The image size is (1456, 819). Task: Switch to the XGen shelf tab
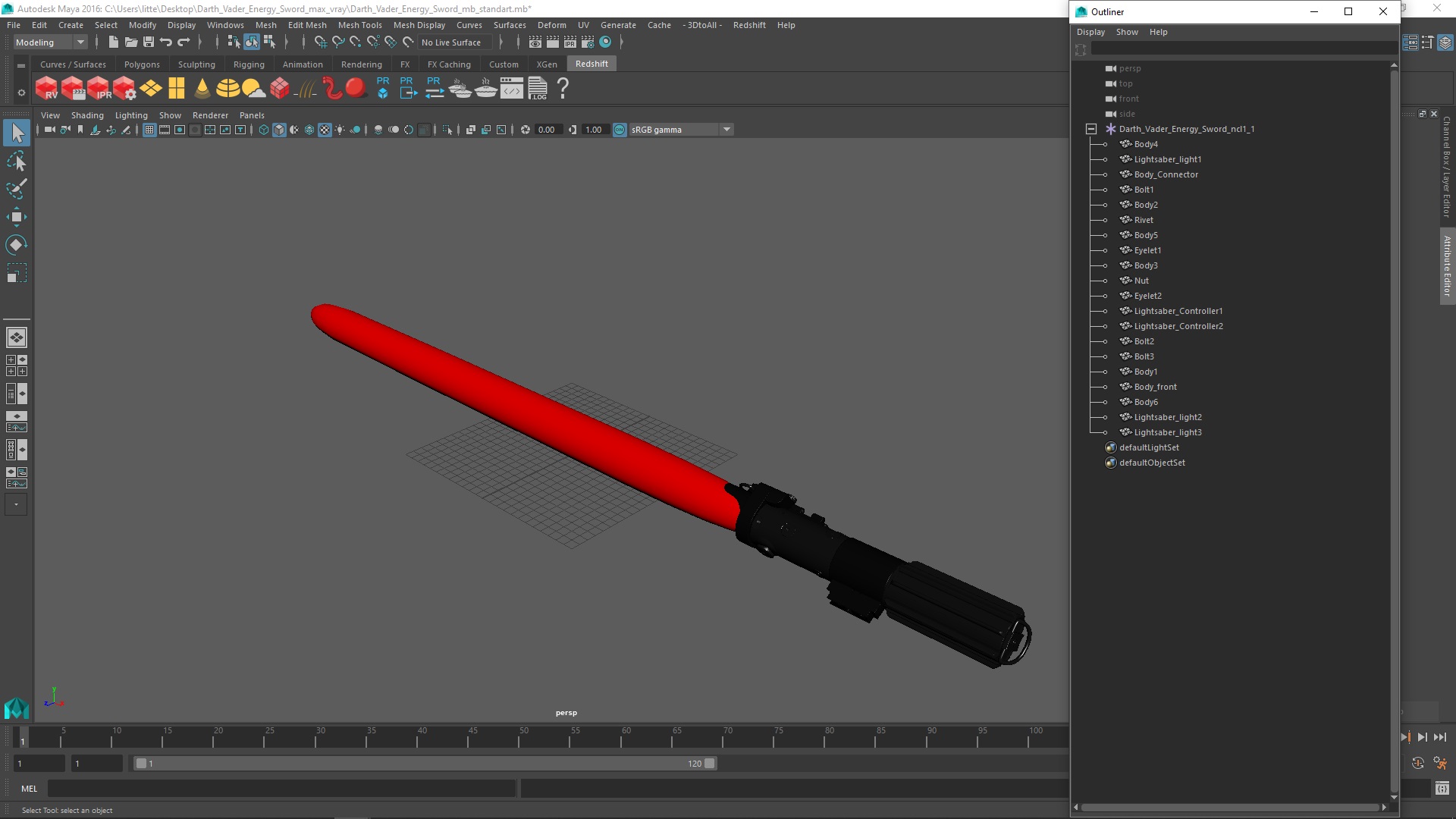pyautogui.click(x=547, y=64)
